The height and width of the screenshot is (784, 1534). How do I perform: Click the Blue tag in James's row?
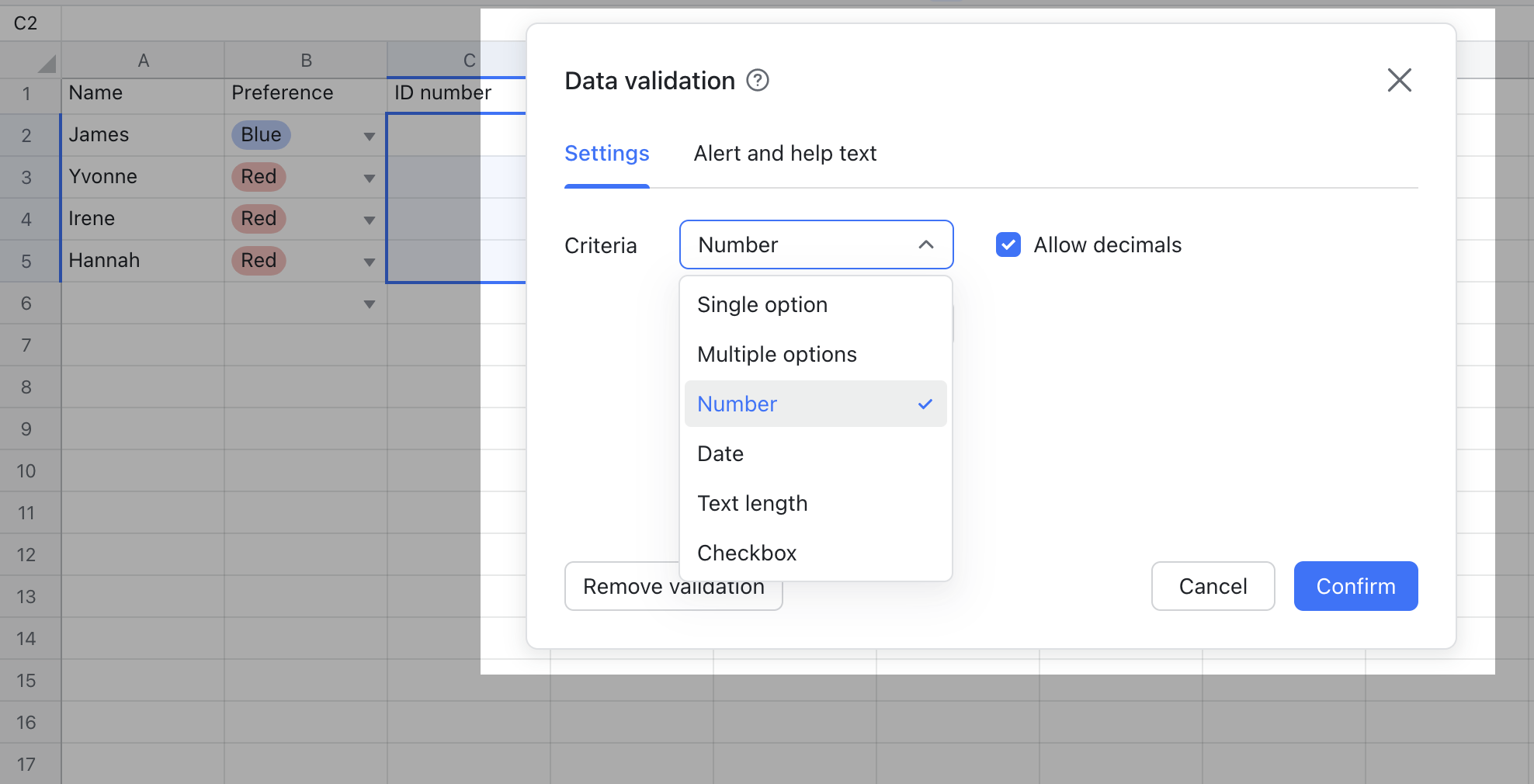[x=260, y=134]
